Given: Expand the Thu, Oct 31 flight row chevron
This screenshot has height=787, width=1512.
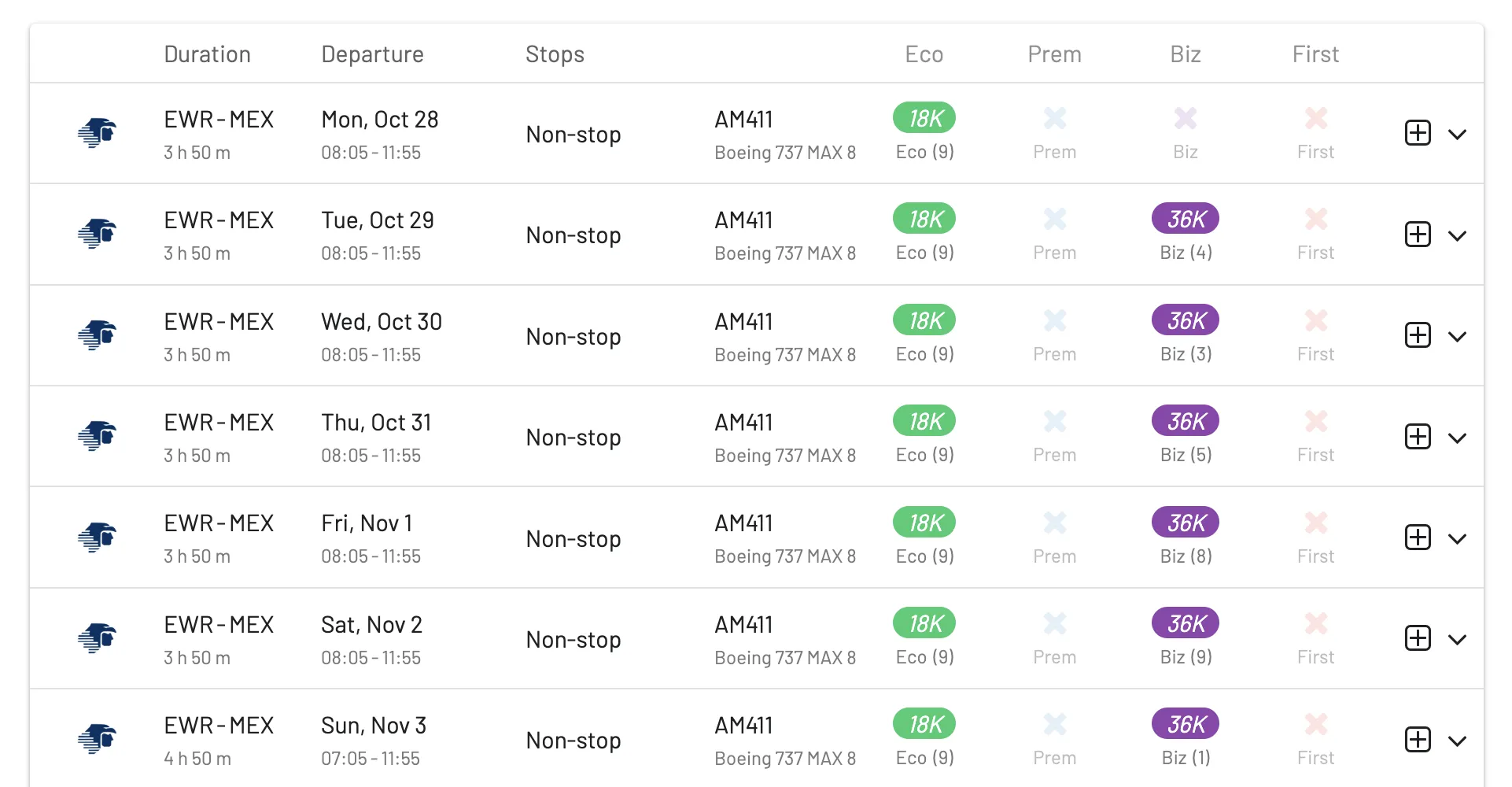Looking at the screenshot, I should click(1457, 438).
